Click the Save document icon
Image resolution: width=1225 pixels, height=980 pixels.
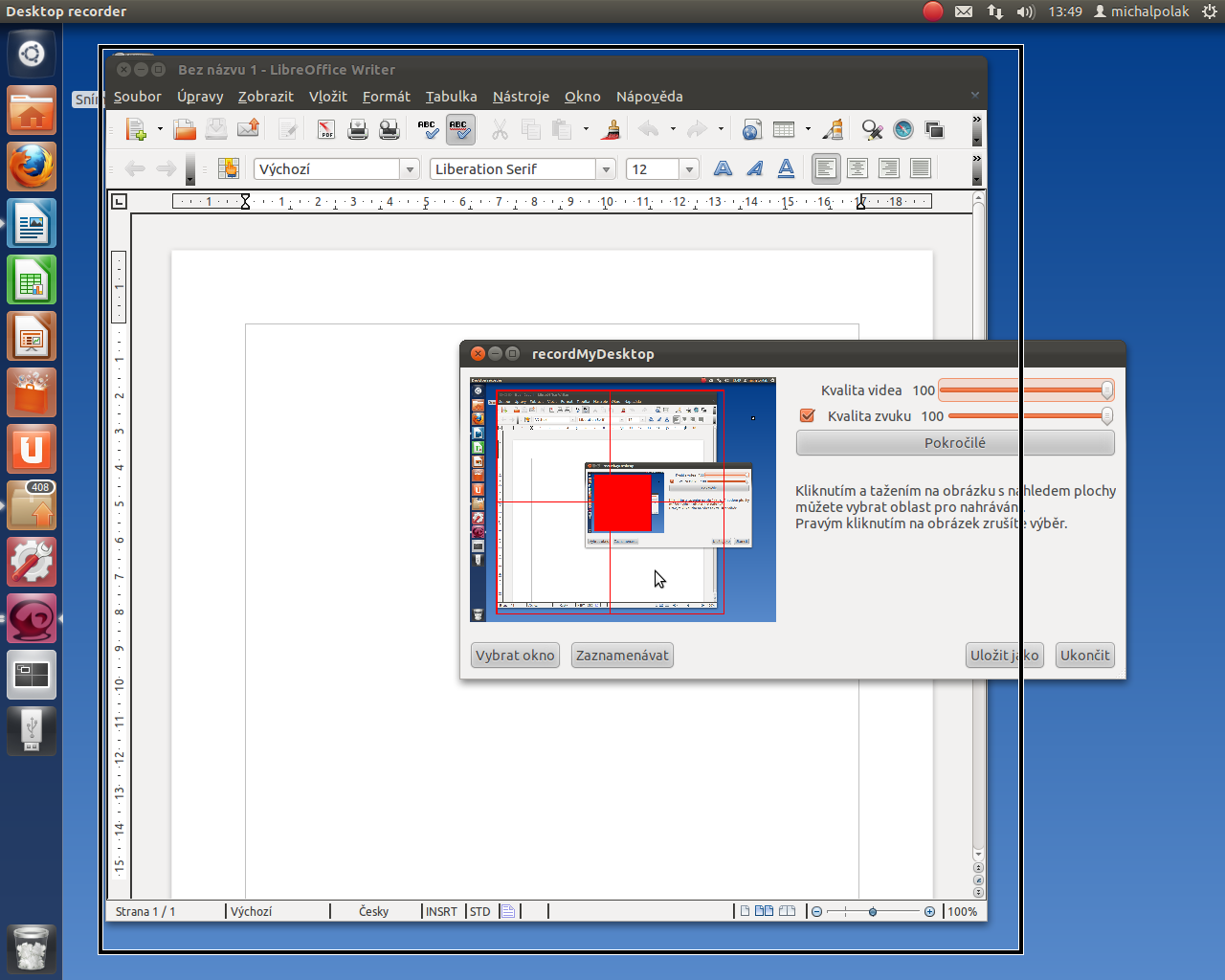point(216,129)
